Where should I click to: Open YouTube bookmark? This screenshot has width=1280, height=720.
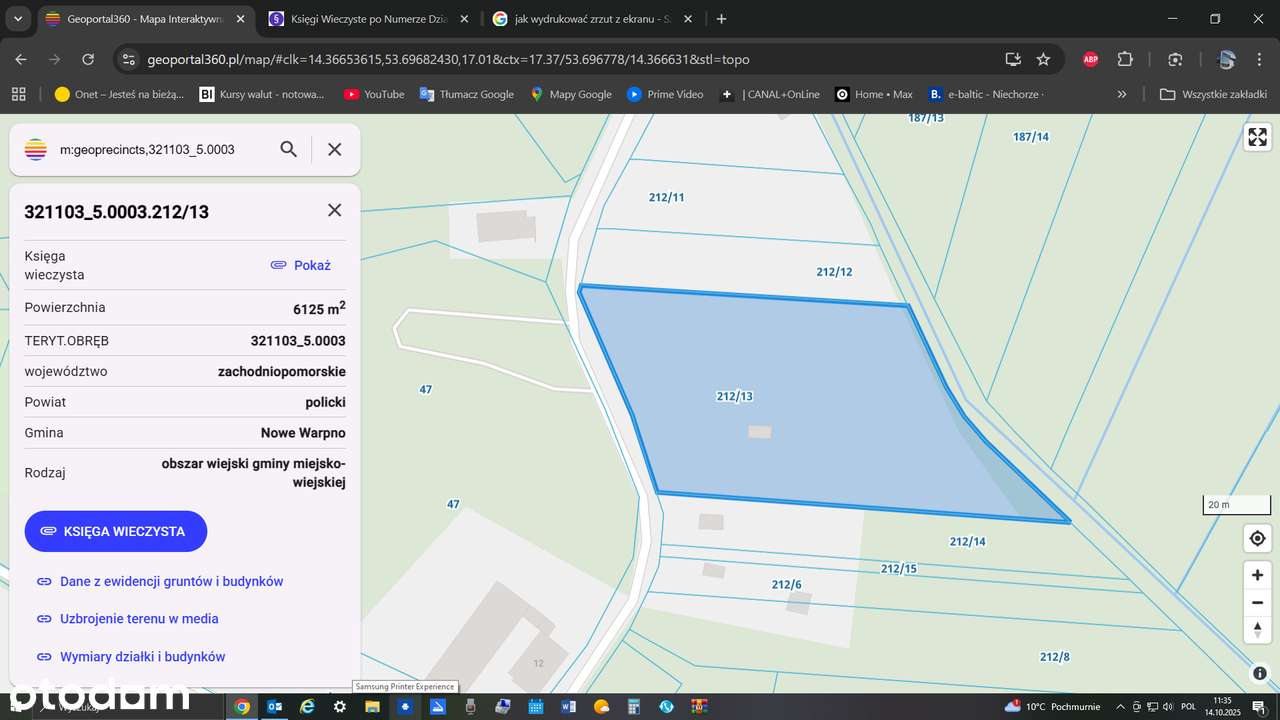pyautogui.click(x=374, y=94)
